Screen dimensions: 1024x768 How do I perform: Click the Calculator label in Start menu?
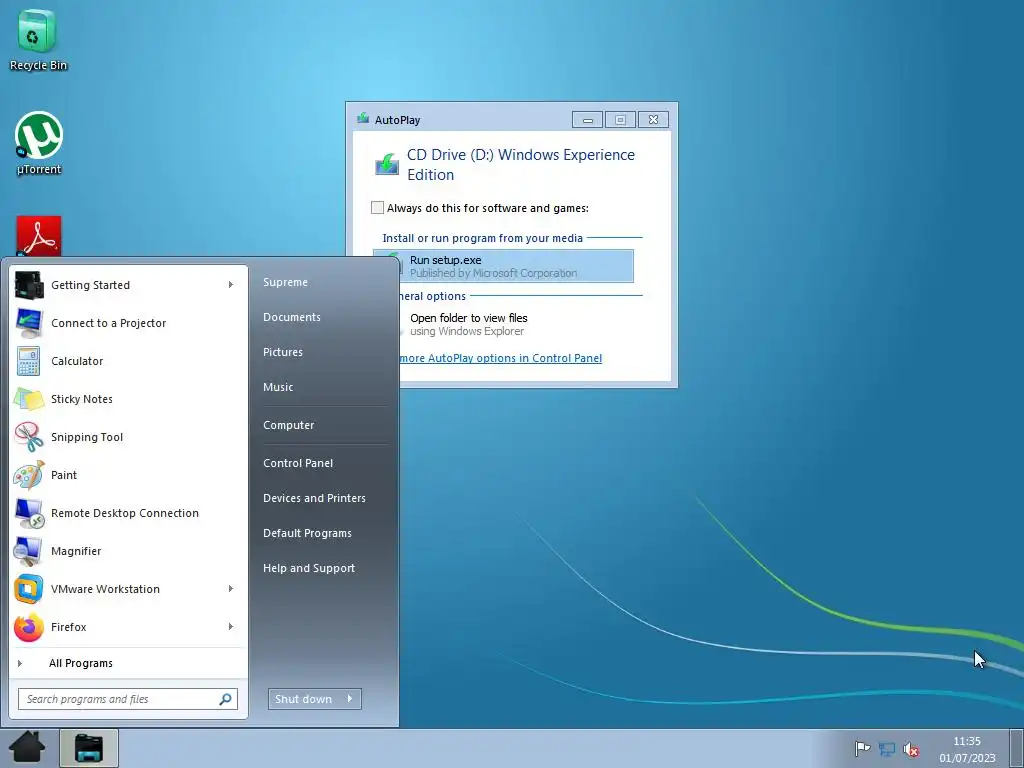click(77, 361)
